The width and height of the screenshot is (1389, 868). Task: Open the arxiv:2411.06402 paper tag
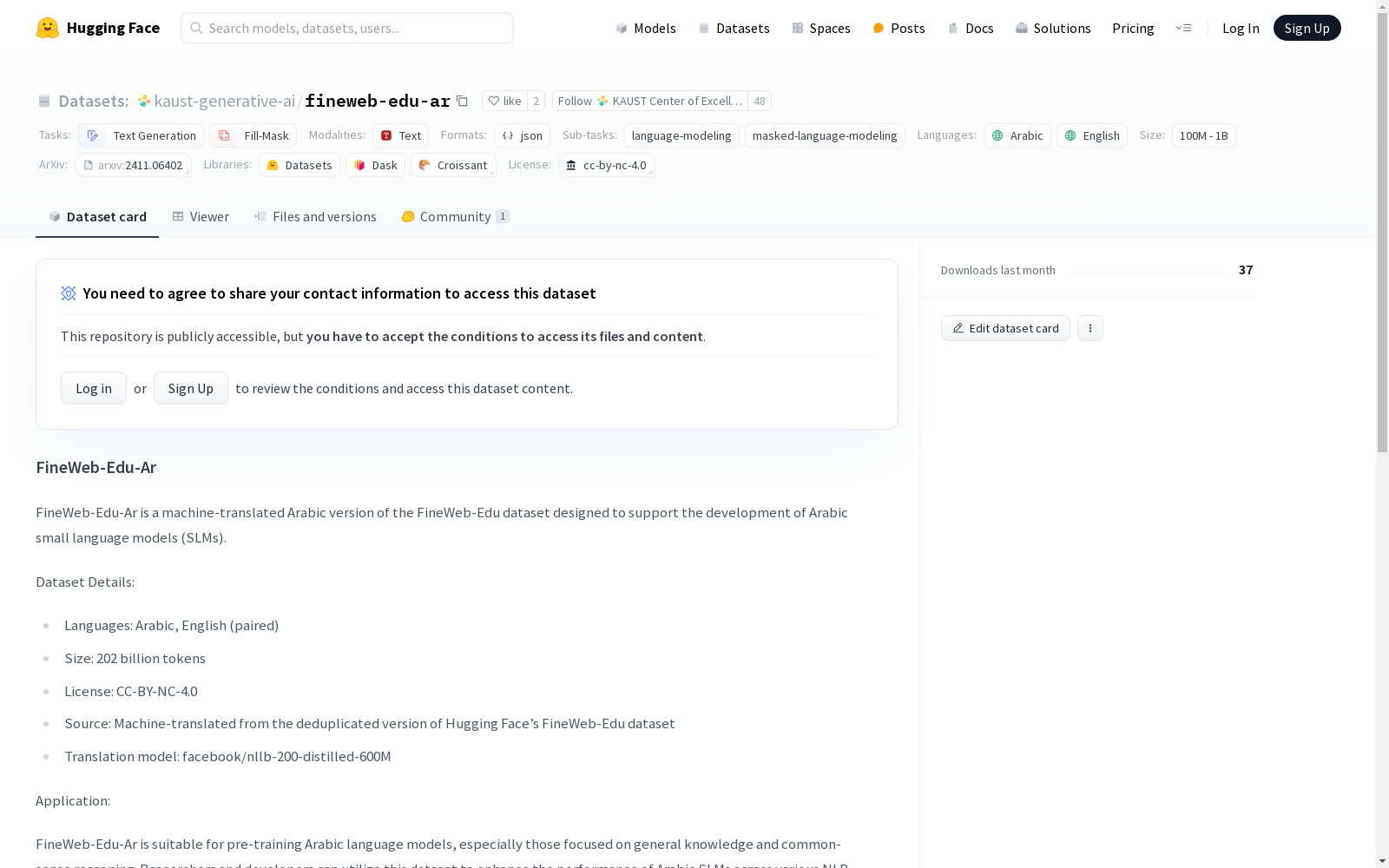(x=133, y=165)
